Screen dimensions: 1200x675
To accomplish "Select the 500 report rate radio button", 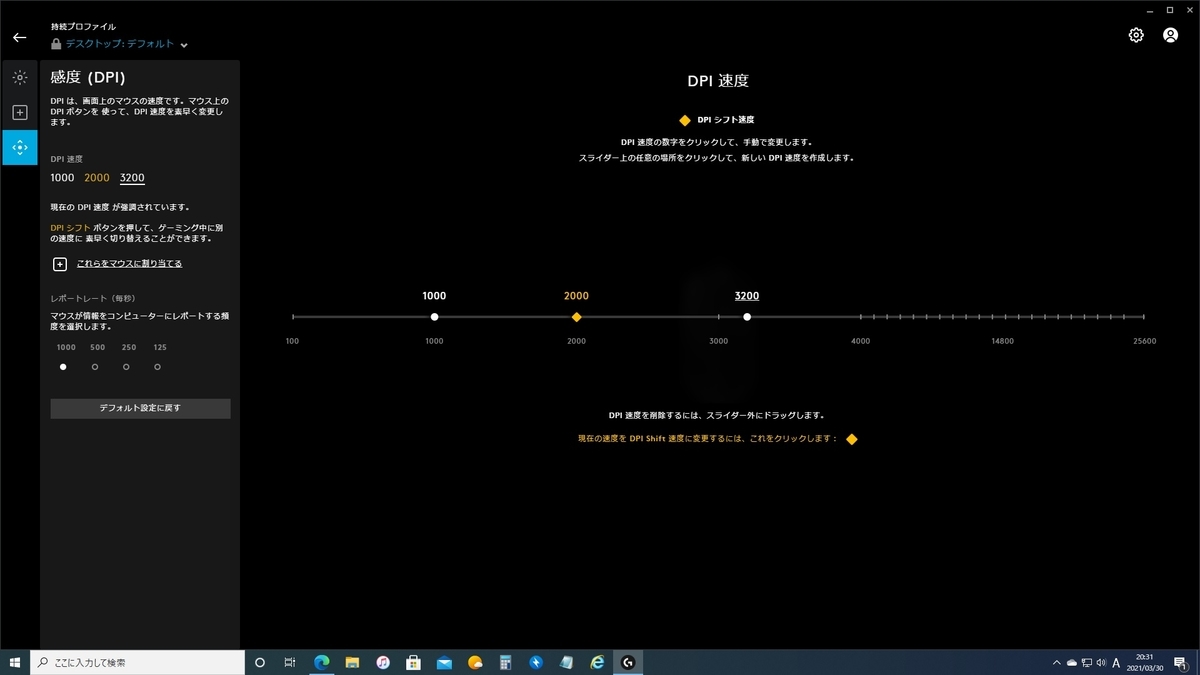I will (x=95, y=366).
